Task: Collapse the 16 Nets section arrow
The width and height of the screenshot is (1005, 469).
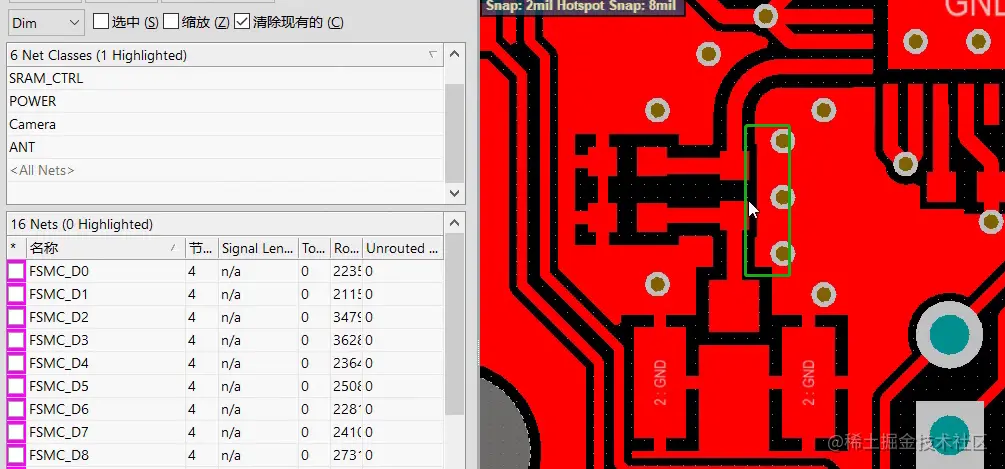Action: [x=454, y=224]
